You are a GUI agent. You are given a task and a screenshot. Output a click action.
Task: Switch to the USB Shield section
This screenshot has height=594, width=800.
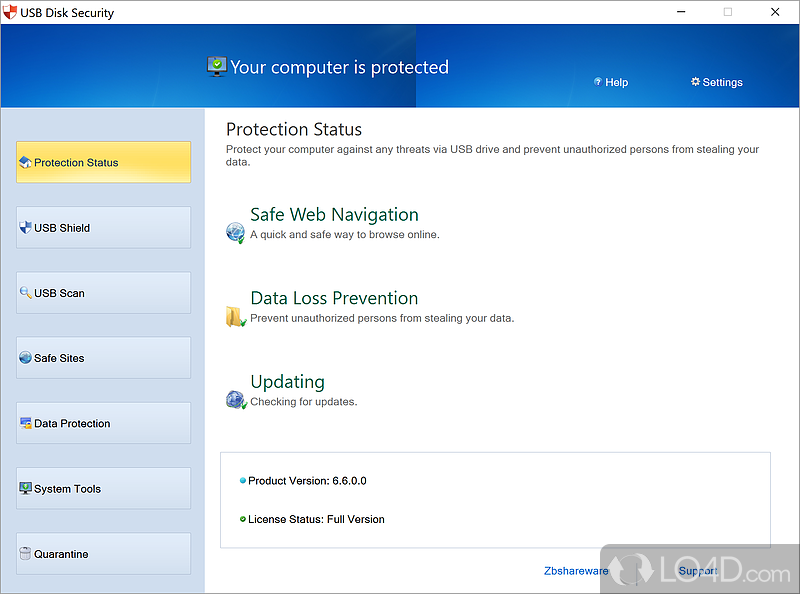[x=103, y=227]
